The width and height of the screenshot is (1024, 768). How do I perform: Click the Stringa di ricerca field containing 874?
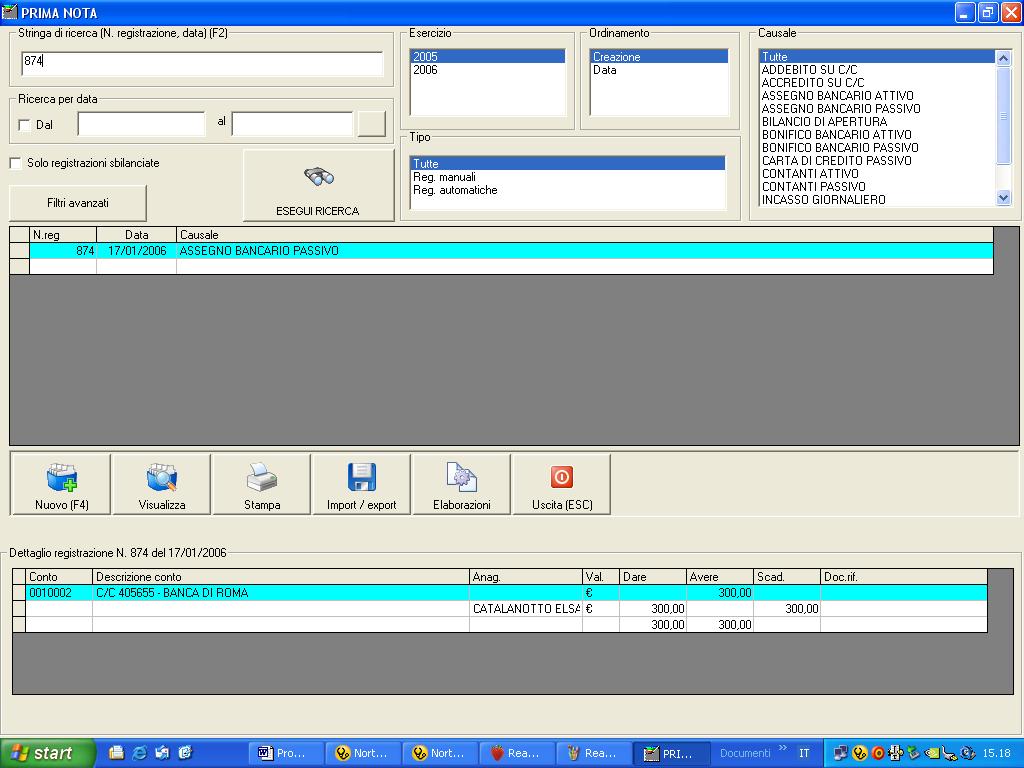point(202,63)
